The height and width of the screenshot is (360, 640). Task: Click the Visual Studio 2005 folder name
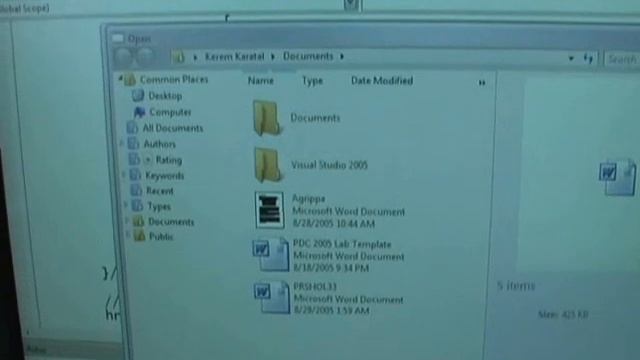coord(329,165)
